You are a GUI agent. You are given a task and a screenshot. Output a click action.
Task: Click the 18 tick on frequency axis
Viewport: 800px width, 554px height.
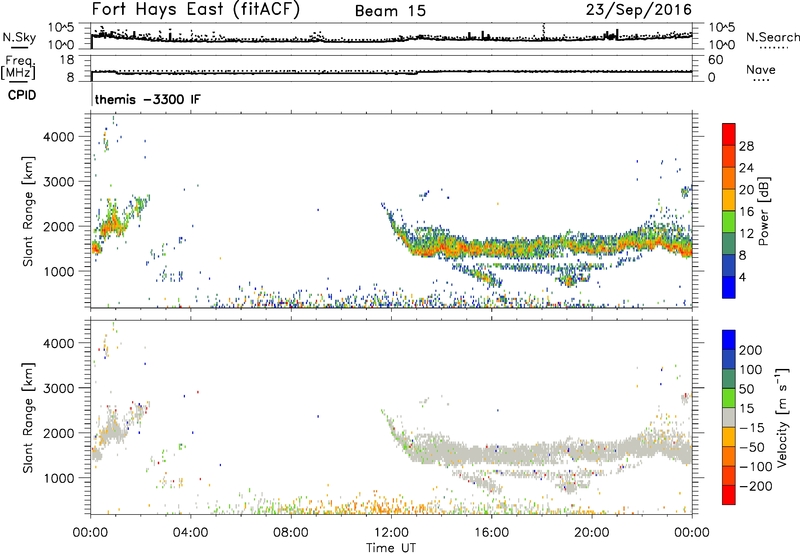(x=67, y=60)
